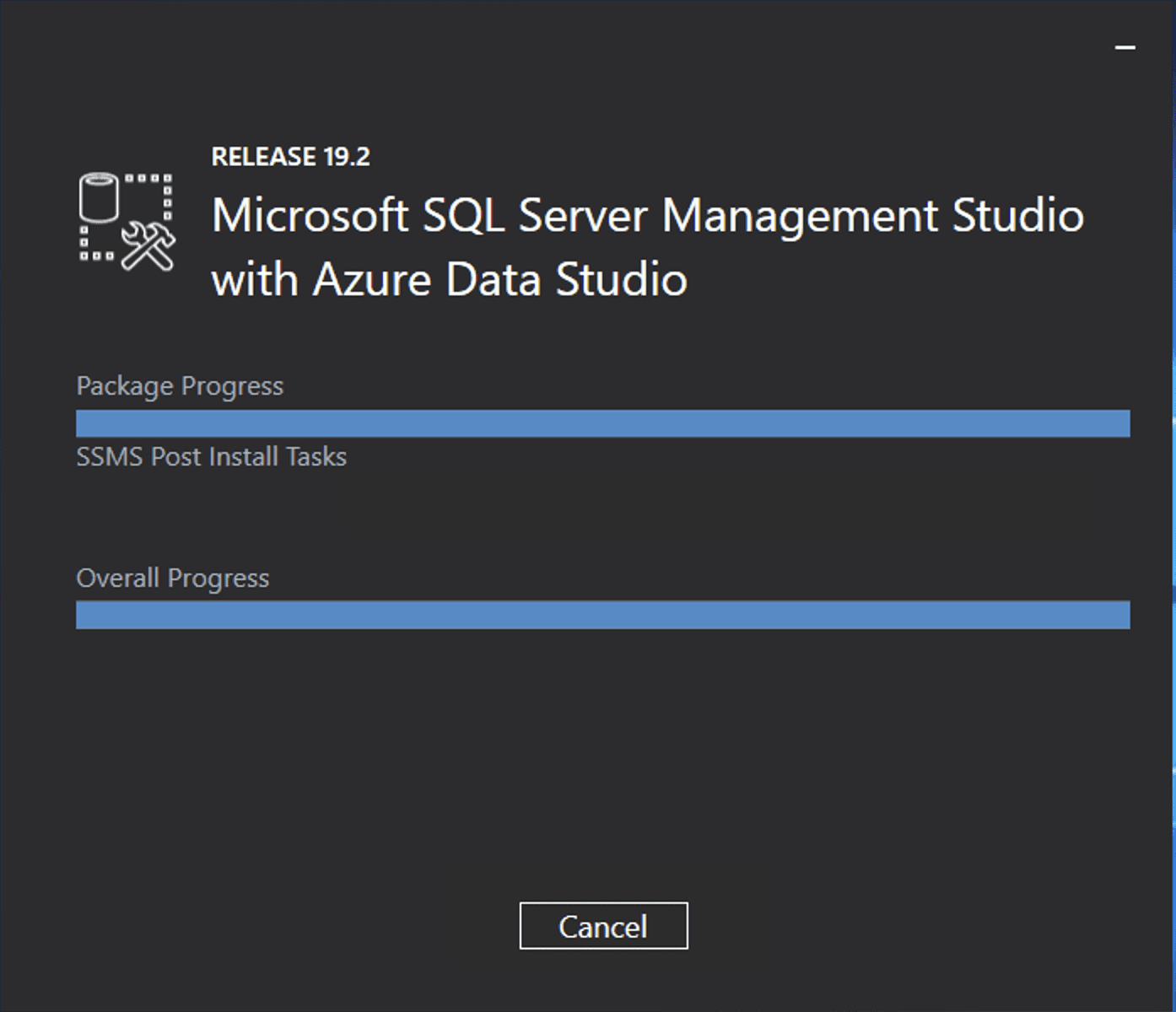Screen dimensions: 1176x1012
Task: Click the right end of the Overall Progress bar
Action: click(x=1120, y=615)
